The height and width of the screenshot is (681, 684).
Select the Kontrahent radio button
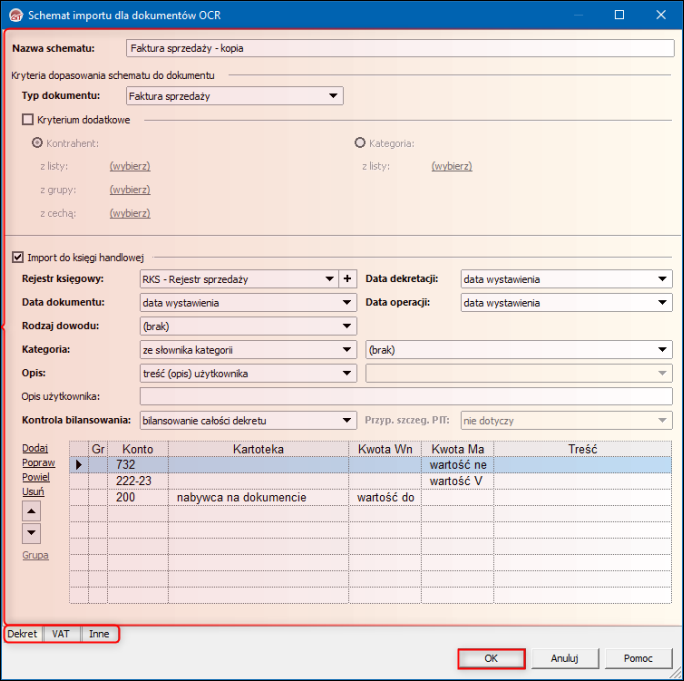[x=38, y=143]
